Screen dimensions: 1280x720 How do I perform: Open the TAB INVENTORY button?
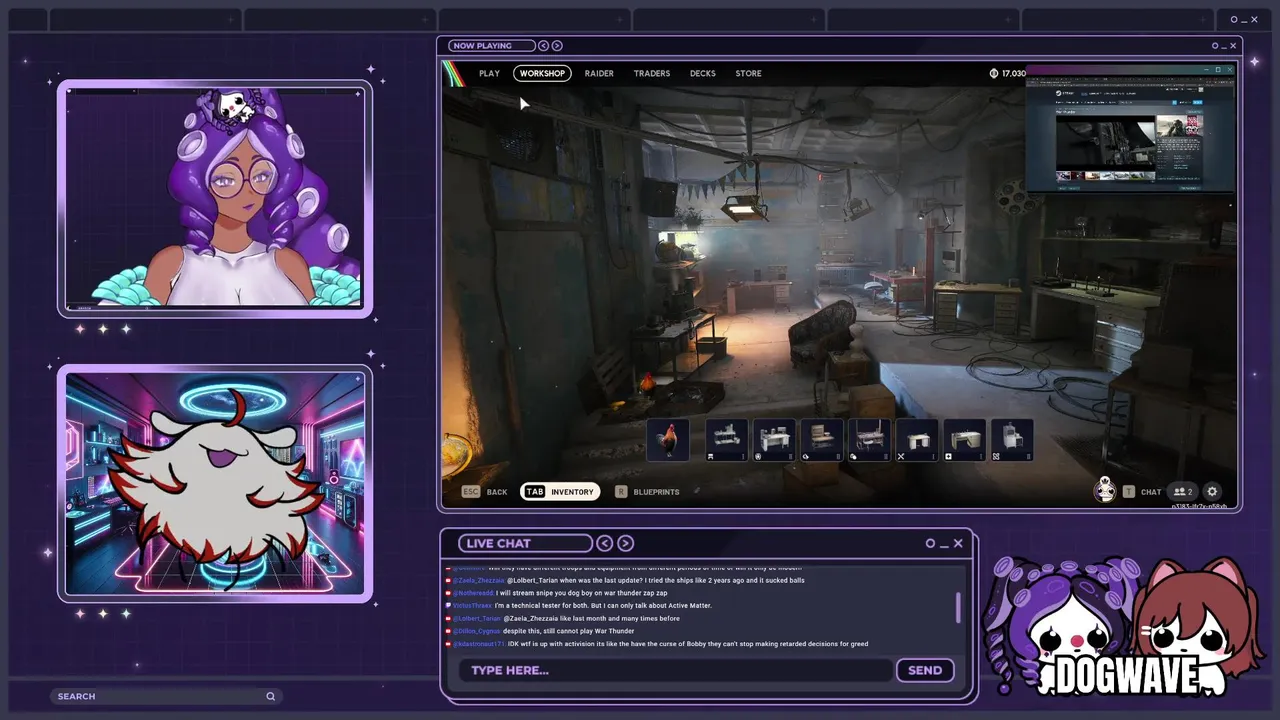click(560, 492)
